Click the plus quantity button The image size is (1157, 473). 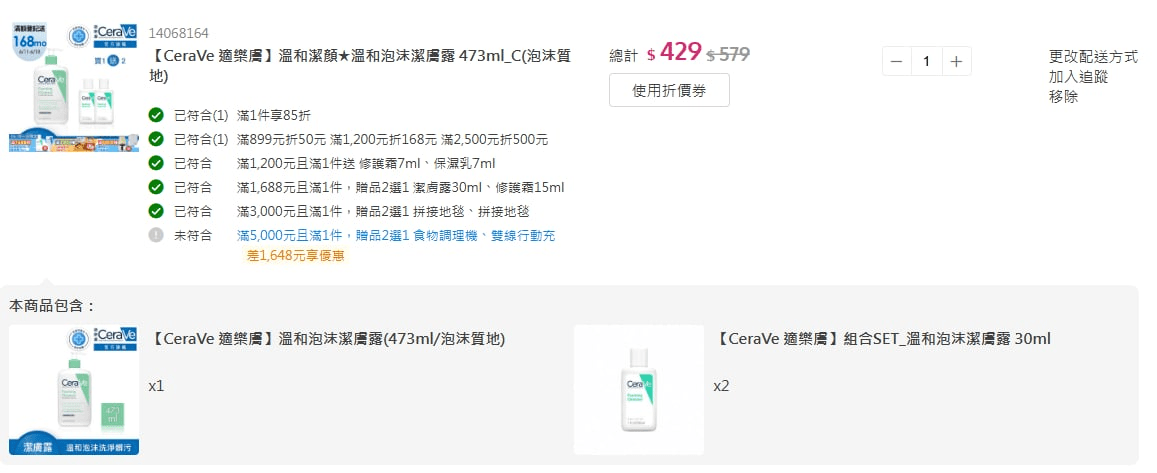pos(956,61)
